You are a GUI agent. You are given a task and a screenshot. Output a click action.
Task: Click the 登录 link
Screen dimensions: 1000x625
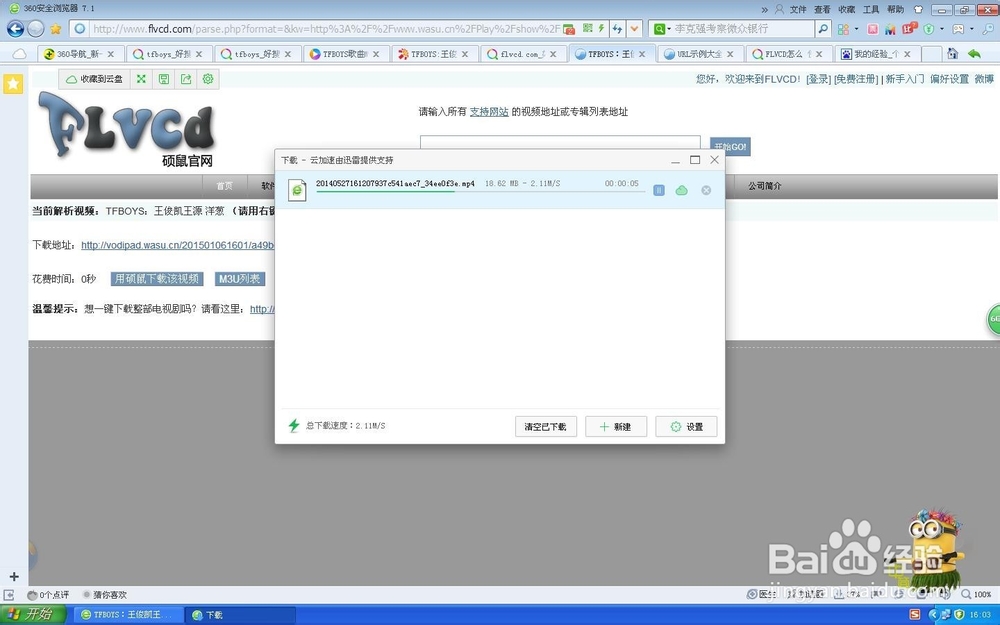tap(818, 79)
